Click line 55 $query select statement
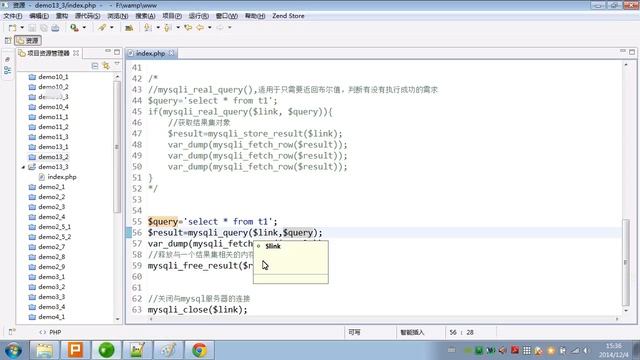This screenshot has height=360, width=640. (212, 222)
